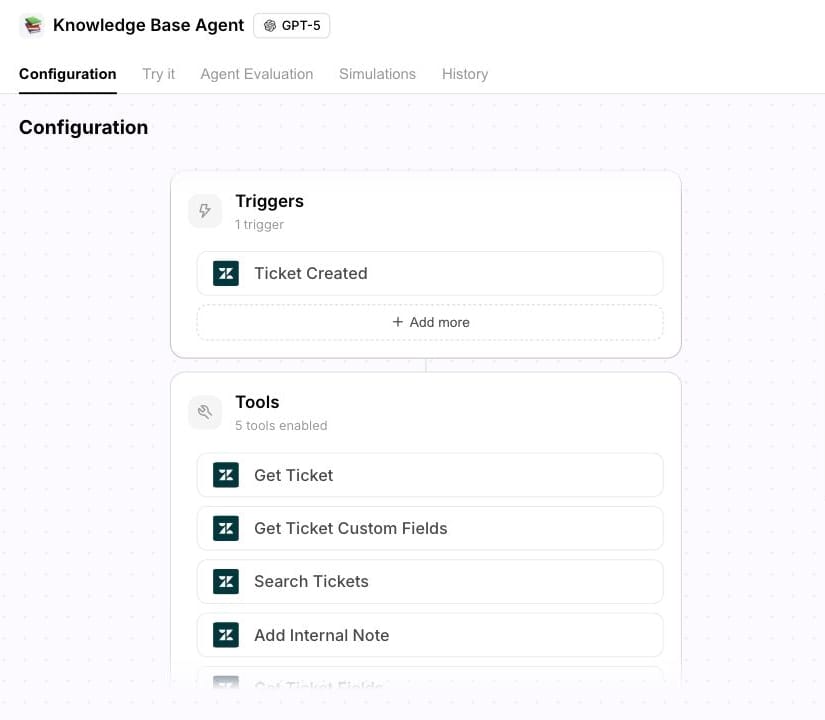Click the plus icon in Add more

(398, 322)
